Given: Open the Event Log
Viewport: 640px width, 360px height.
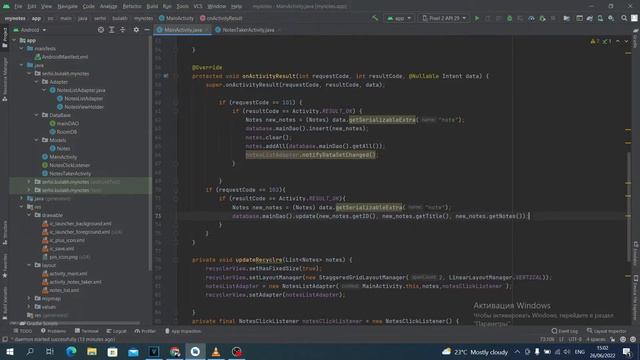Looking at the screenshot, I should tap(564, 331).
